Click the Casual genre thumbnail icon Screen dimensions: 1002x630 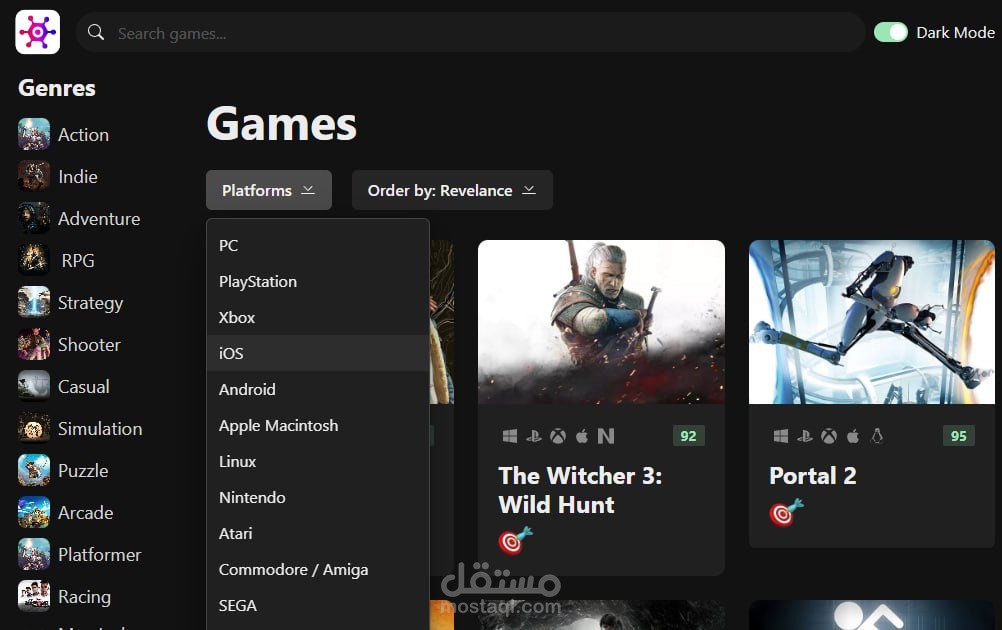tap(34, 386)
